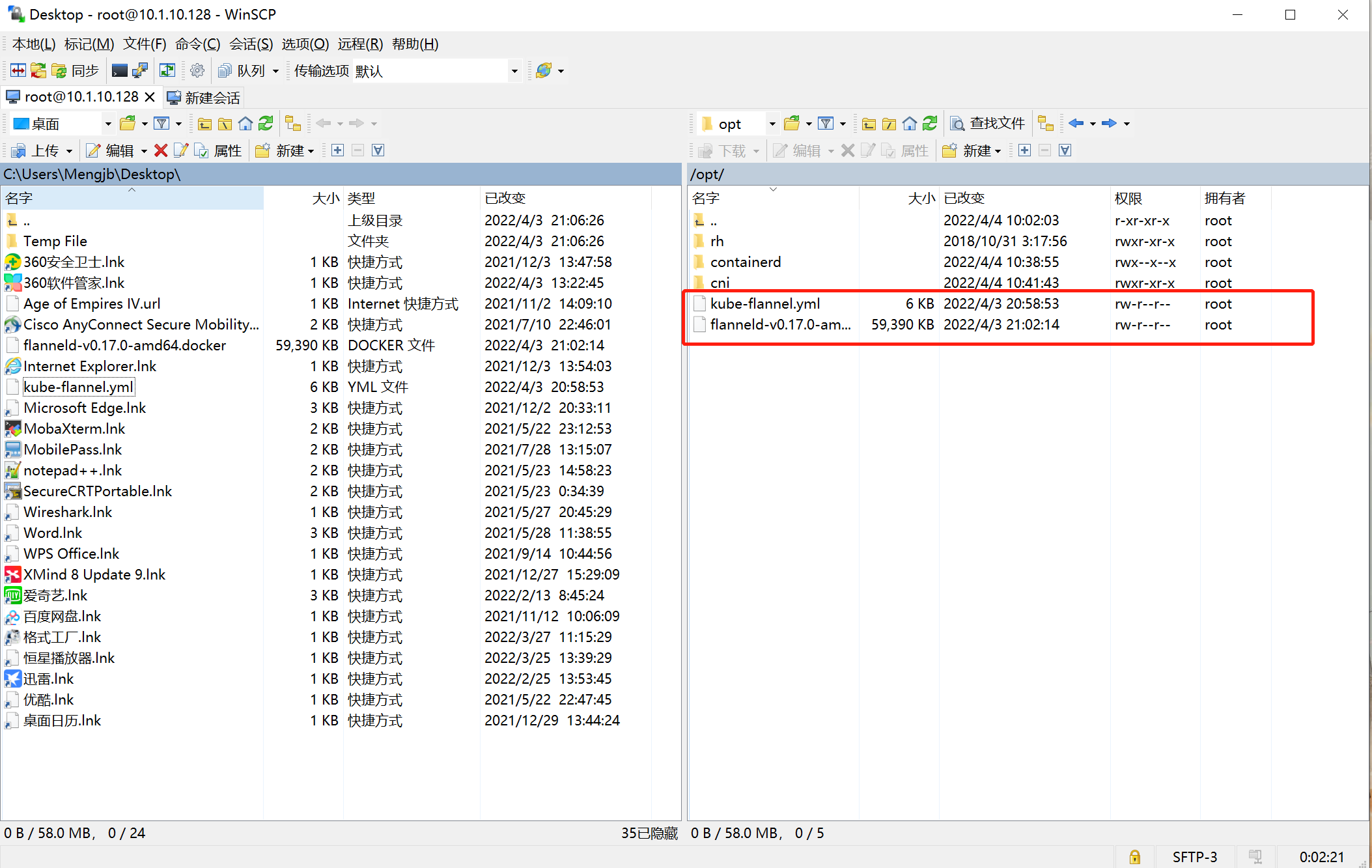Click local red delete X icon

point(161,150)
